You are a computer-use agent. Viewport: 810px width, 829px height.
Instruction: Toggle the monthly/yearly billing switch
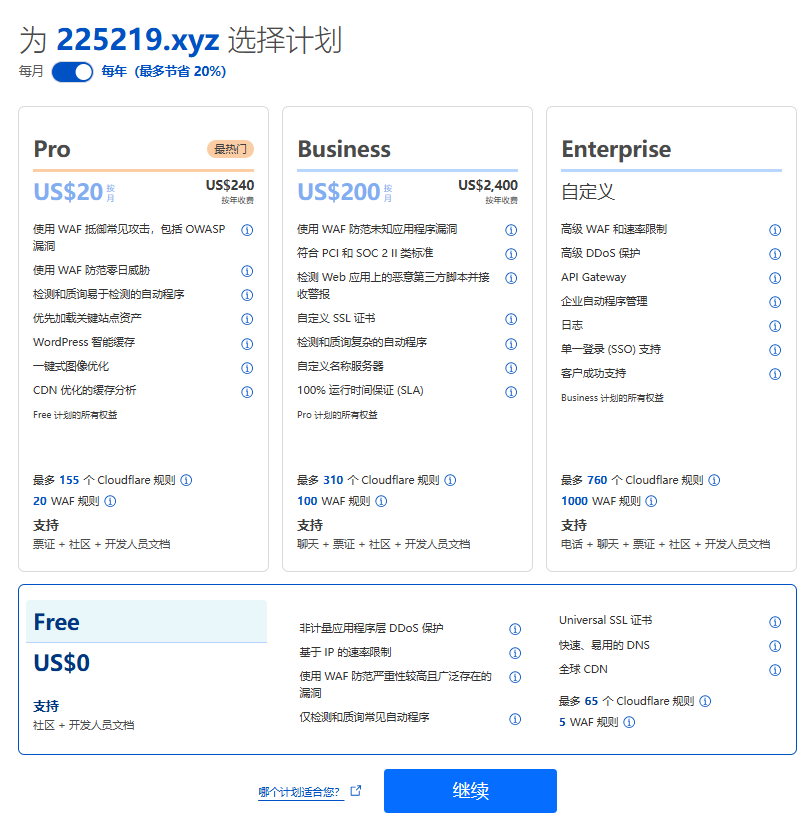(x=72, y=72)
